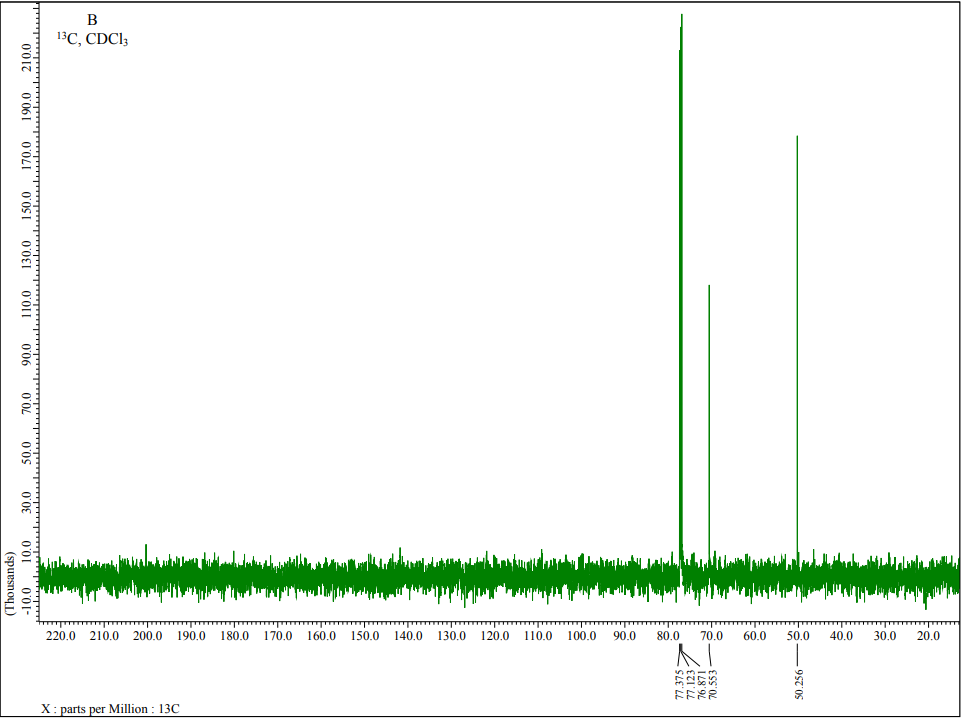Click the 50.0 y-axis tick label
This screenshot has height=719, width=962.
27,454
